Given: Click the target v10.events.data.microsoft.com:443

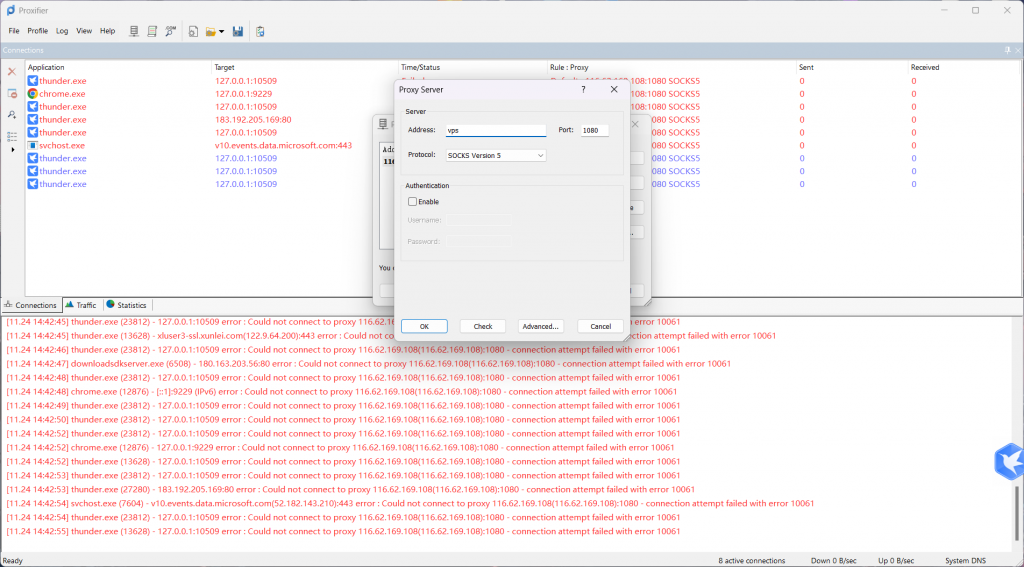Looking at the screenshot, I should click(283, 145).
